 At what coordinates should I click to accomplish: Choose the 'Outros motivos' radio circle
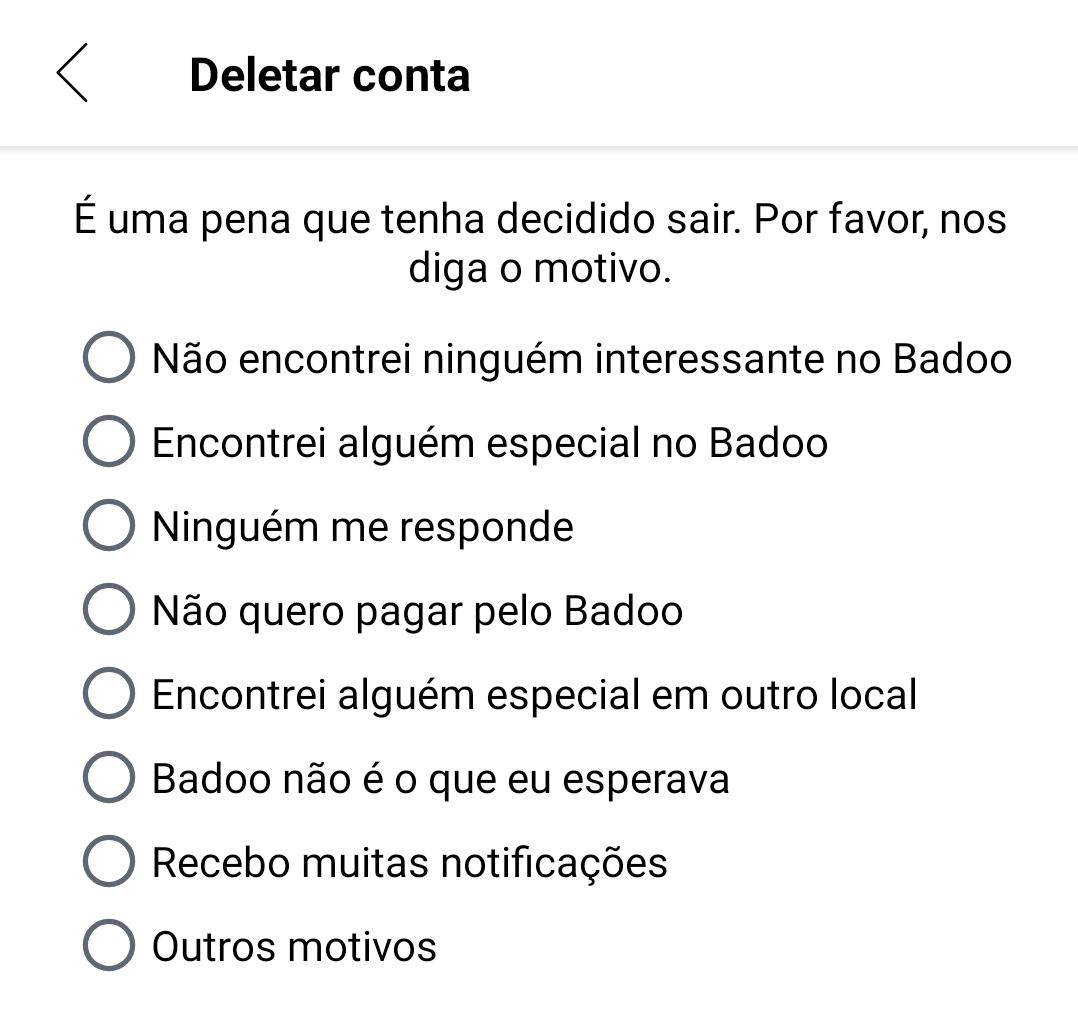[109, 944]
